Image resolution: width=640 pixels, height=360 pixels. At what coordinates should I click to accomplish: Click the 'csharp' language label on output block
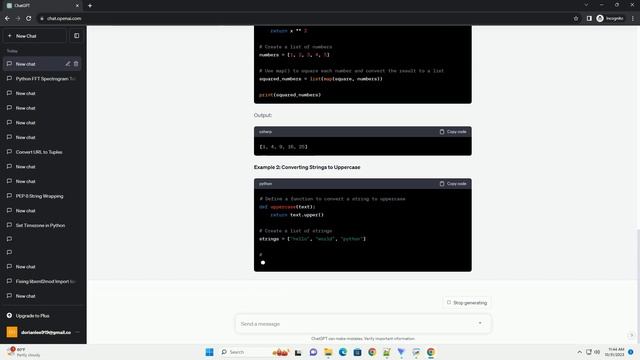coord(265,132)
